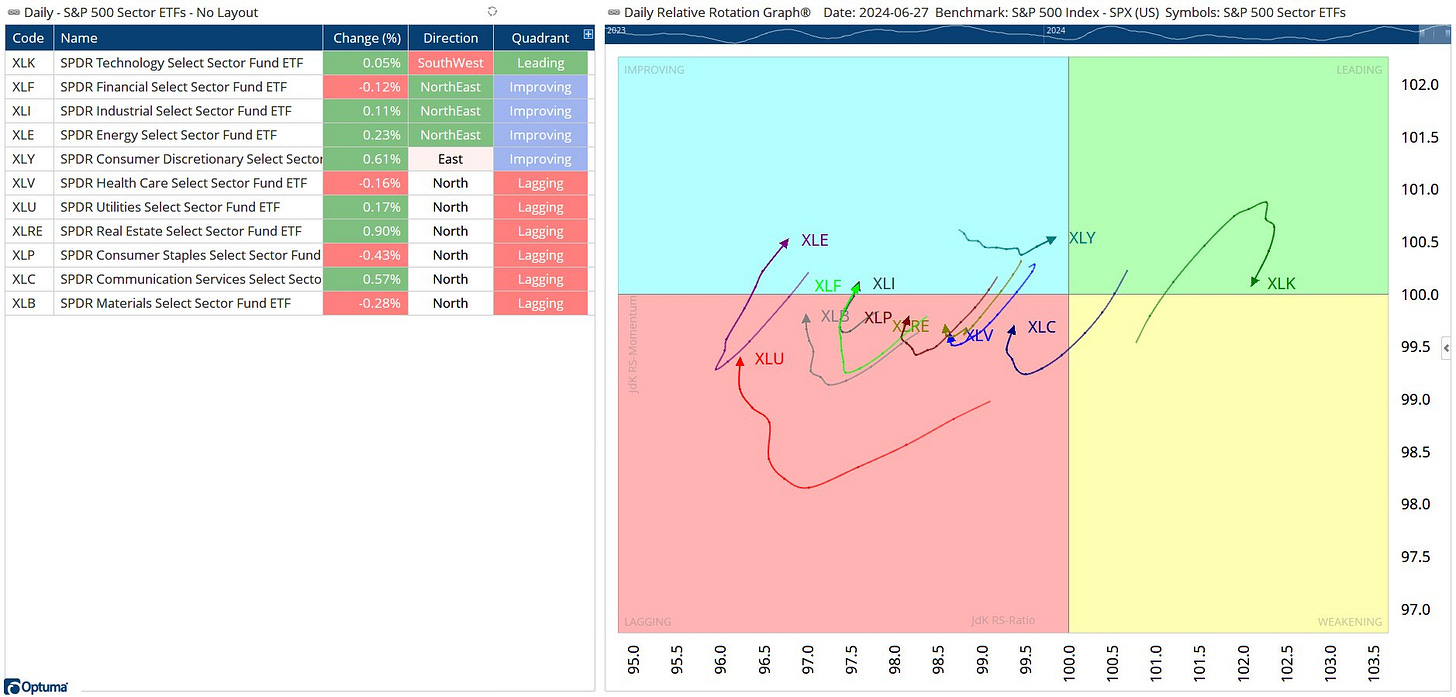Select the XLF row code cell
The image size is (1456, 697).
click(x=29, y=87)
